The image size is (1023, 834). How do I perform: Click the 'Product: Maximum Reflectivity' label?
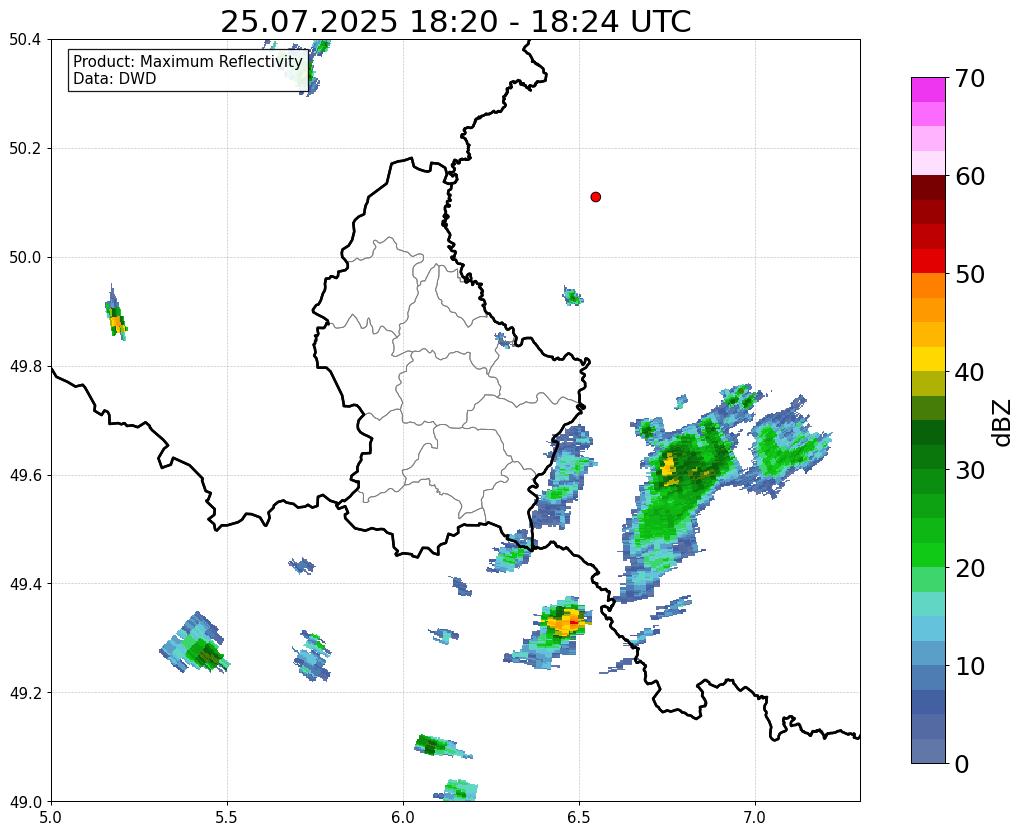(188, 61)
